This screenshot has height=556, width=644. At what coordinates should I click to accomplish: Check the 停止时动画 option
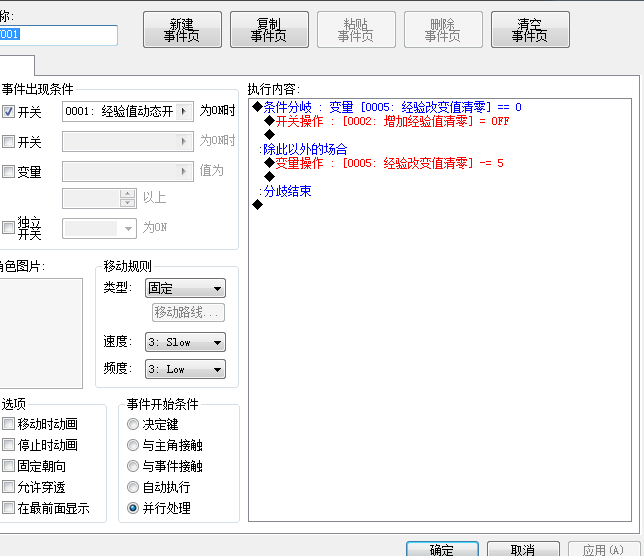[x=8, y=444]
